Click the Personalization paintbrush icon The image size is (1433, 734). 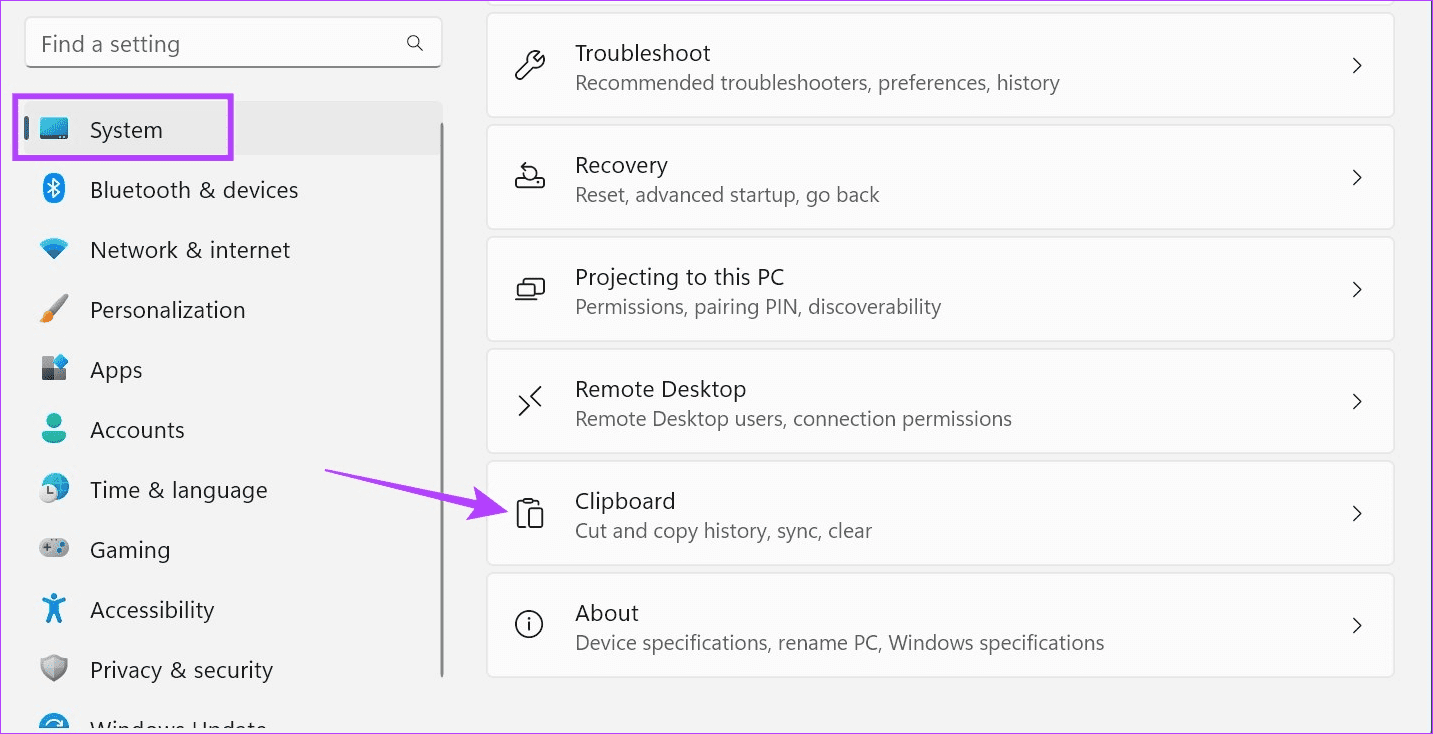click(54, 309)
